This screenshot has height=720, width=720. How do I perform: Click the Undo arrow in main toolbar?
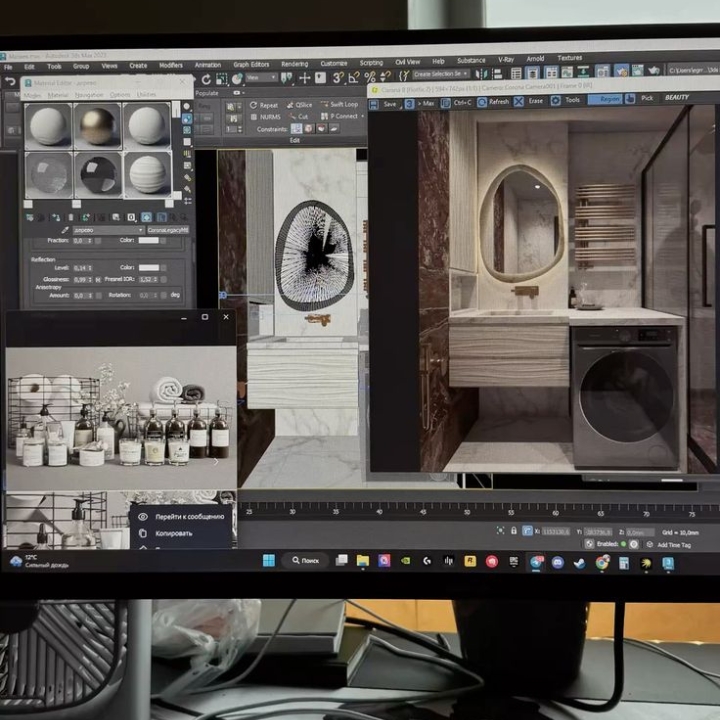10,81
